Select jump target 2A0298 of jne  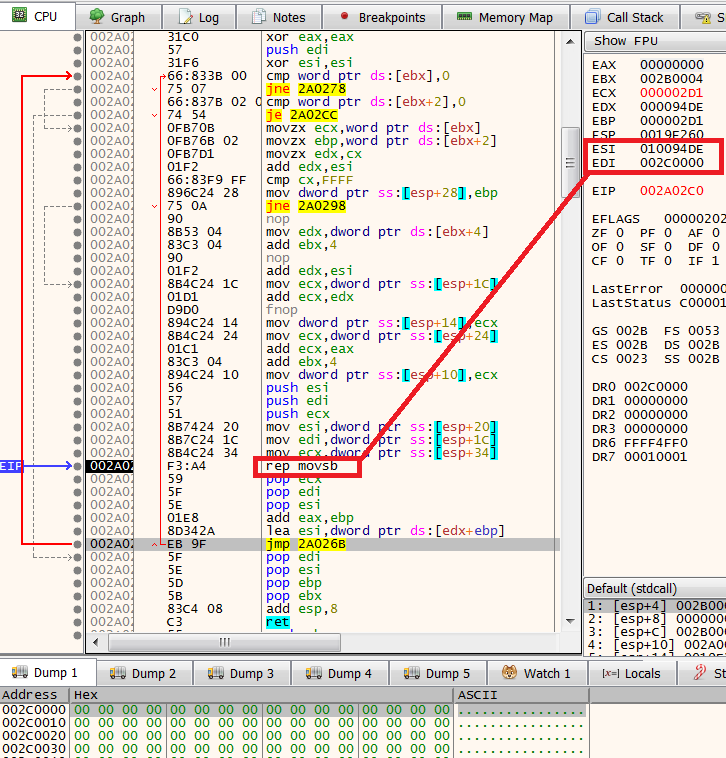[x=322, y=206]
